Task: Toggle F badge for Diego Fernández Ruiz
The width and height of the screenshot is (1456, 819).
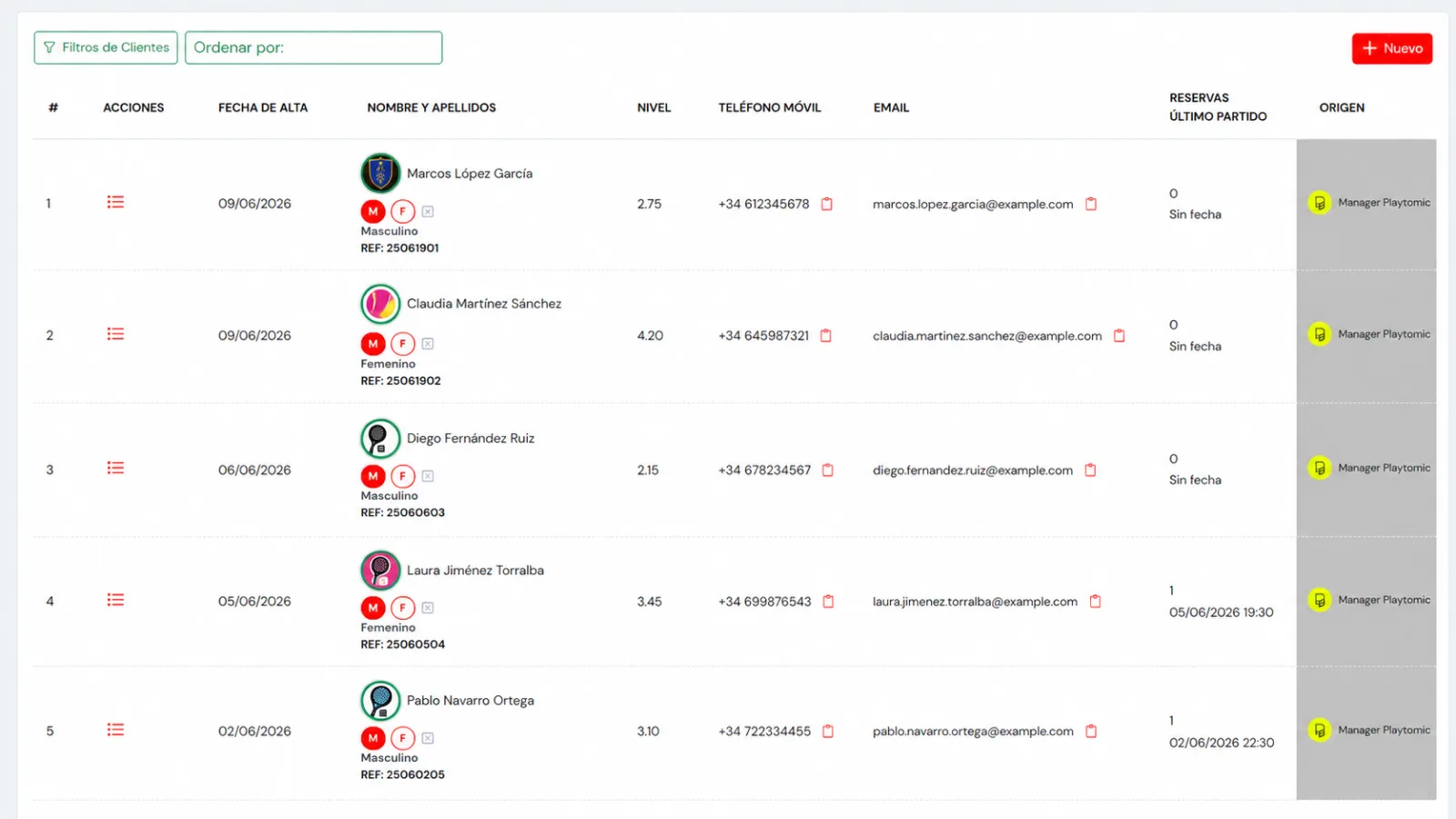Action: [x=403, y=476]
